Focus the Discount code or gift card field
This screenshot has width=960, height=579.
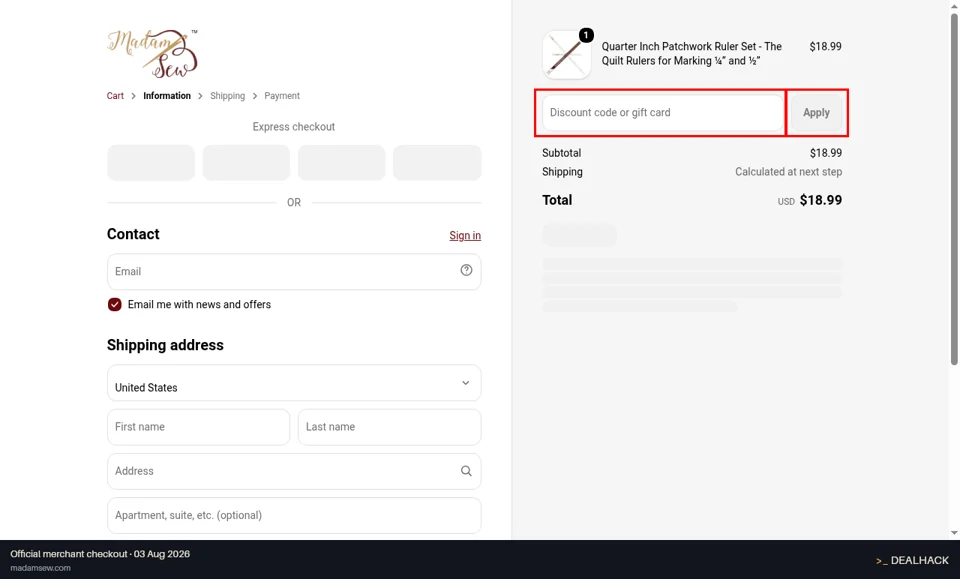coord(663,113)
